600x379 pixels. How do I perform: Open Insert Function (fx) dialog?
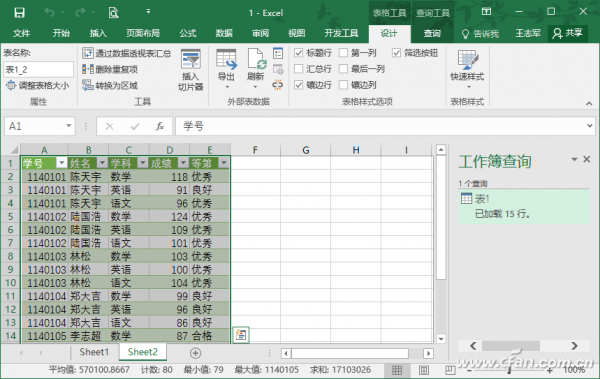[x=160, y=126]
